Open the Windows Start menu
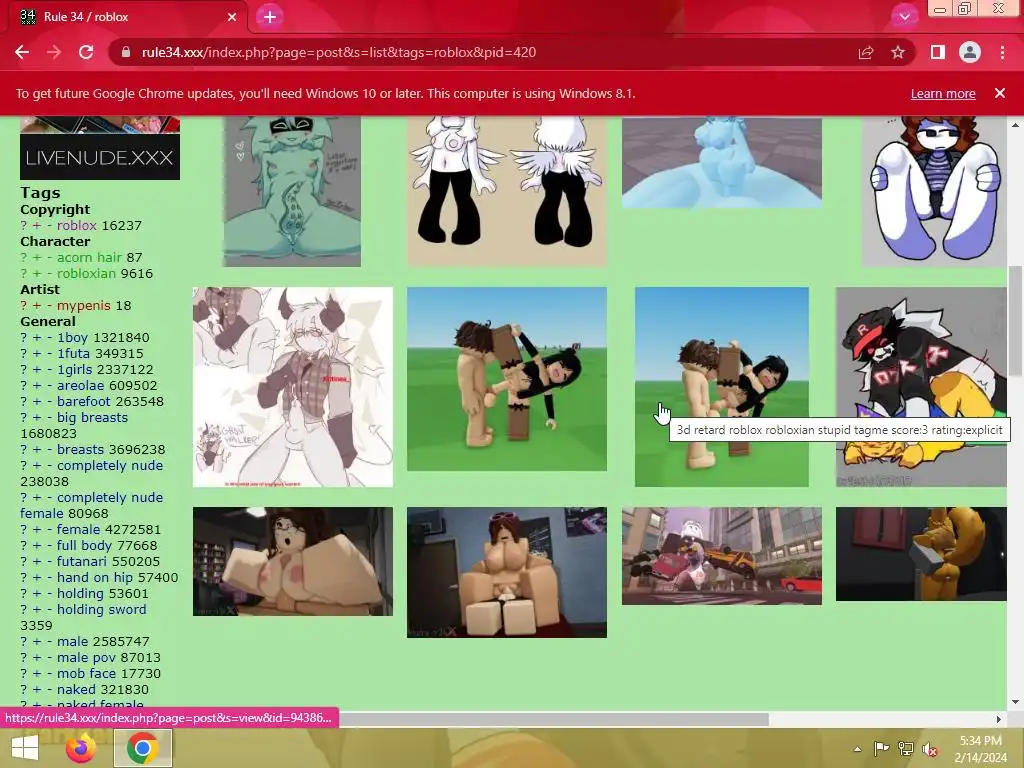 [x=25, y=748]
